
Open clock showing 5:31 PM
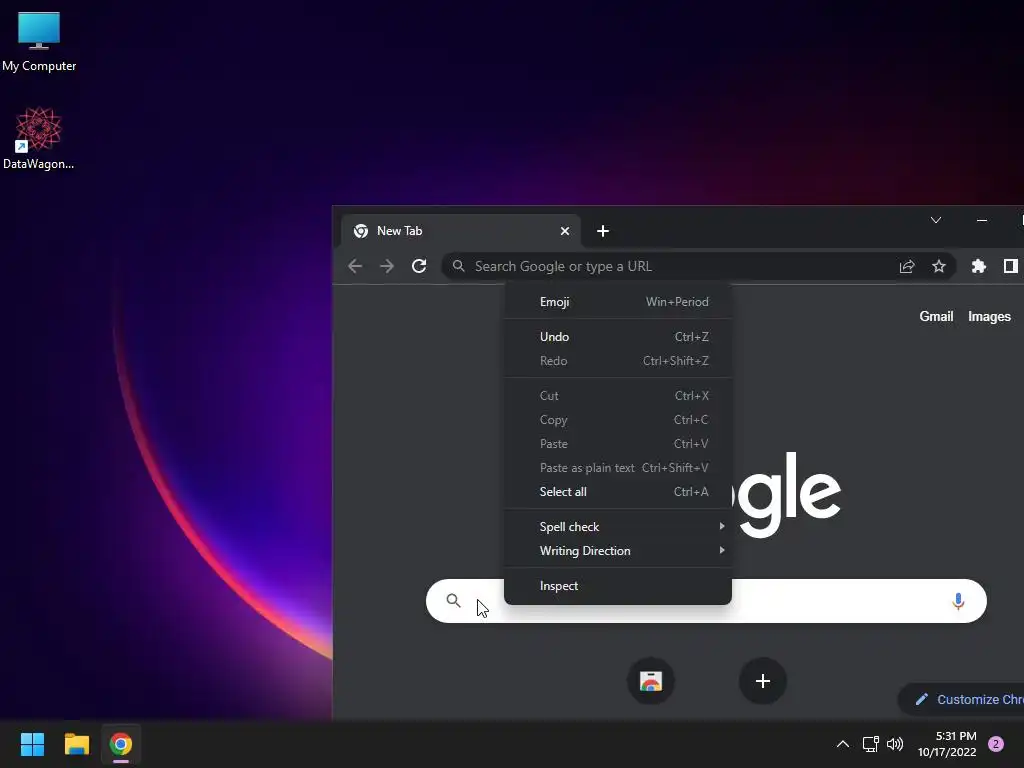tap(947, 744)
